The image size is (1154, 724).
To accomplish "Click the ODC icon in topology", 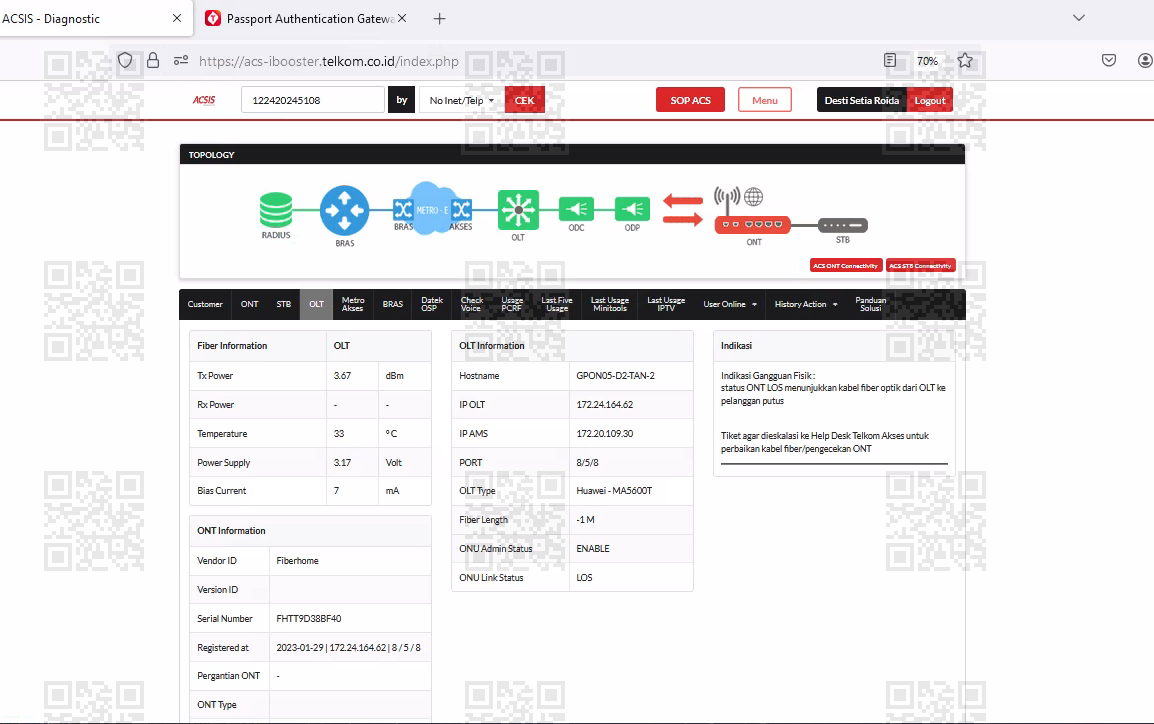I will (x=576, y=209).
